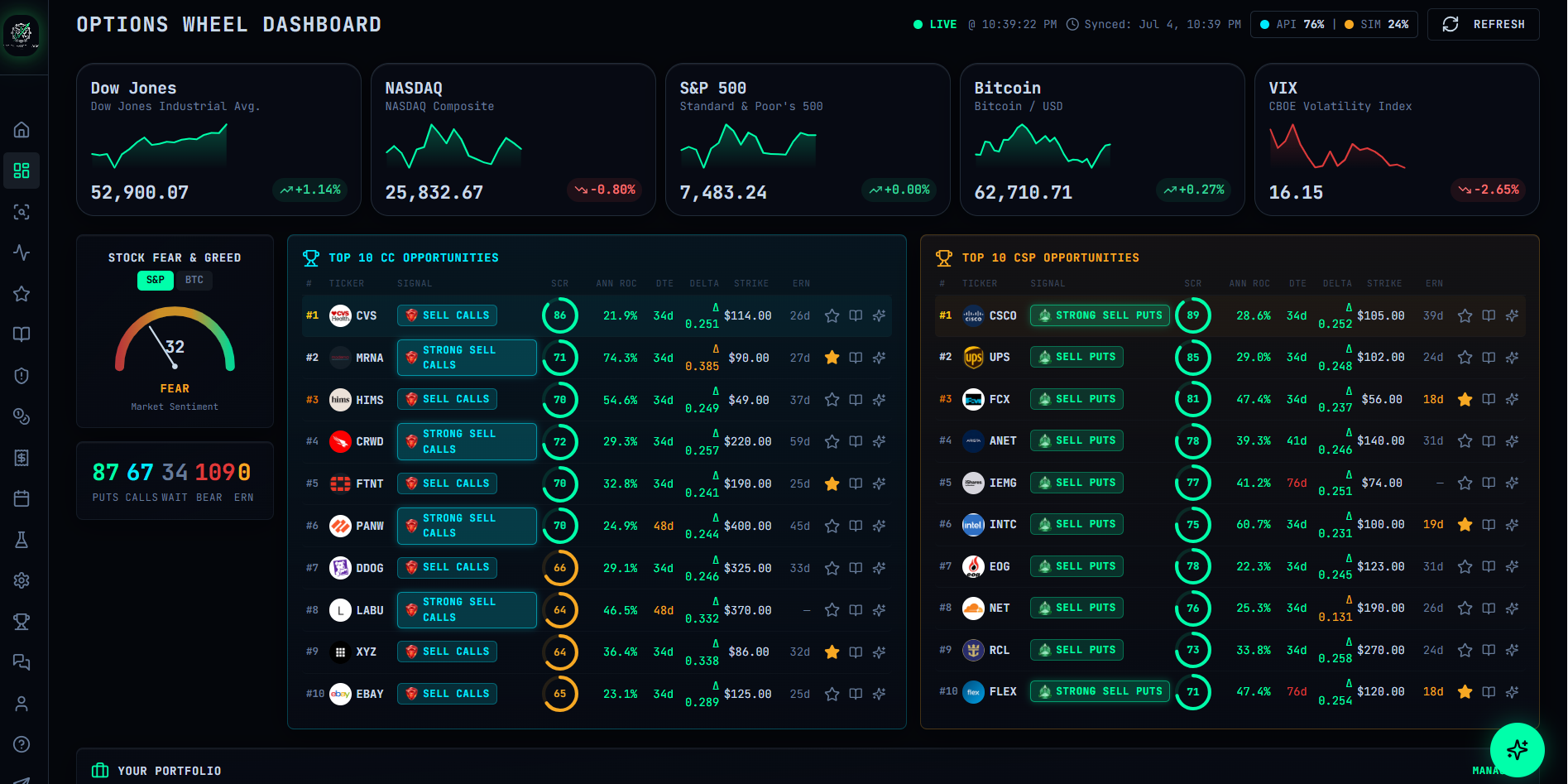Click the API 76% status indicator

tap(1292, 24)
